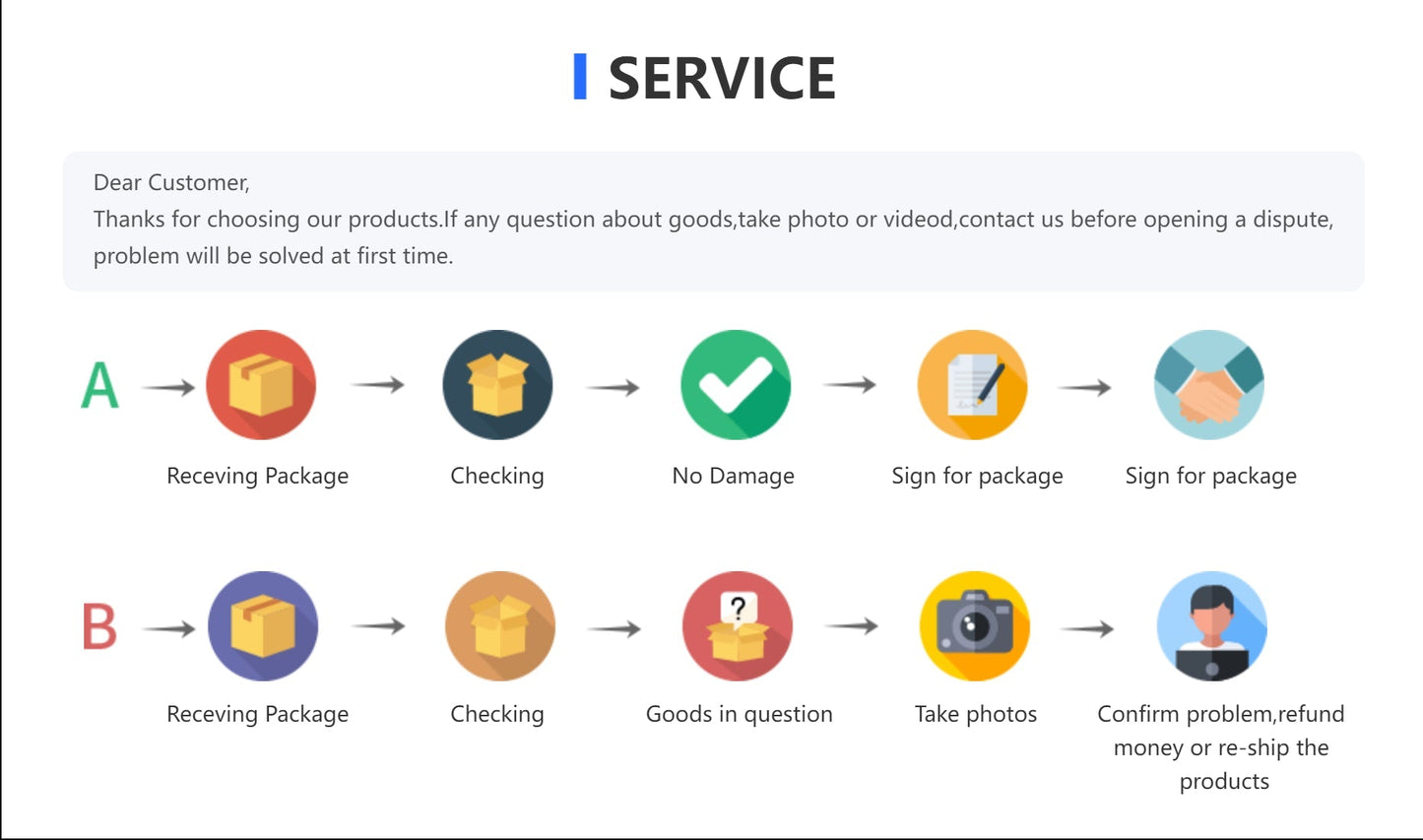
Task: Click the SERVICE heading
Action: pos(722,79)
